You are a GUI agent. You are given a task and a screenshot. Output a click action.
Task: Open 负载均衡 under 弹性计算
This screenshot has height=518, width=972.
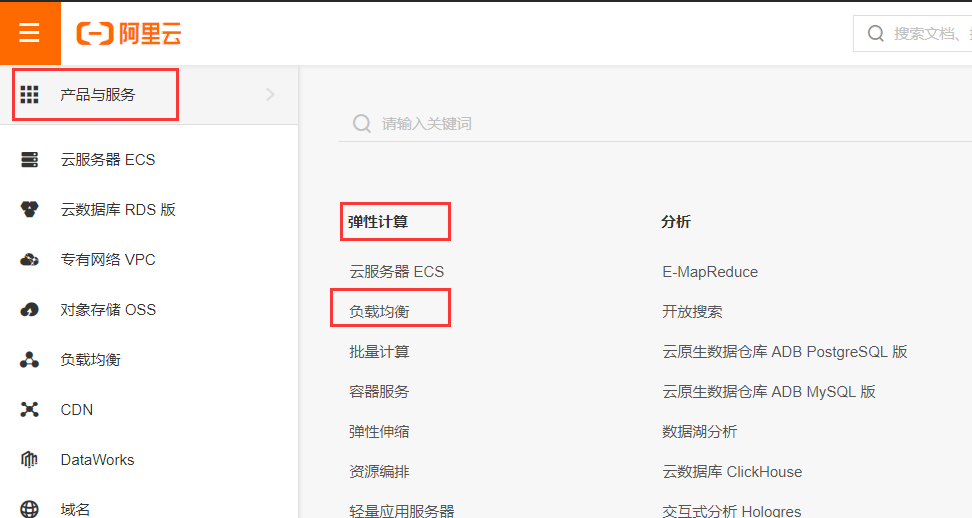point(379,312)
